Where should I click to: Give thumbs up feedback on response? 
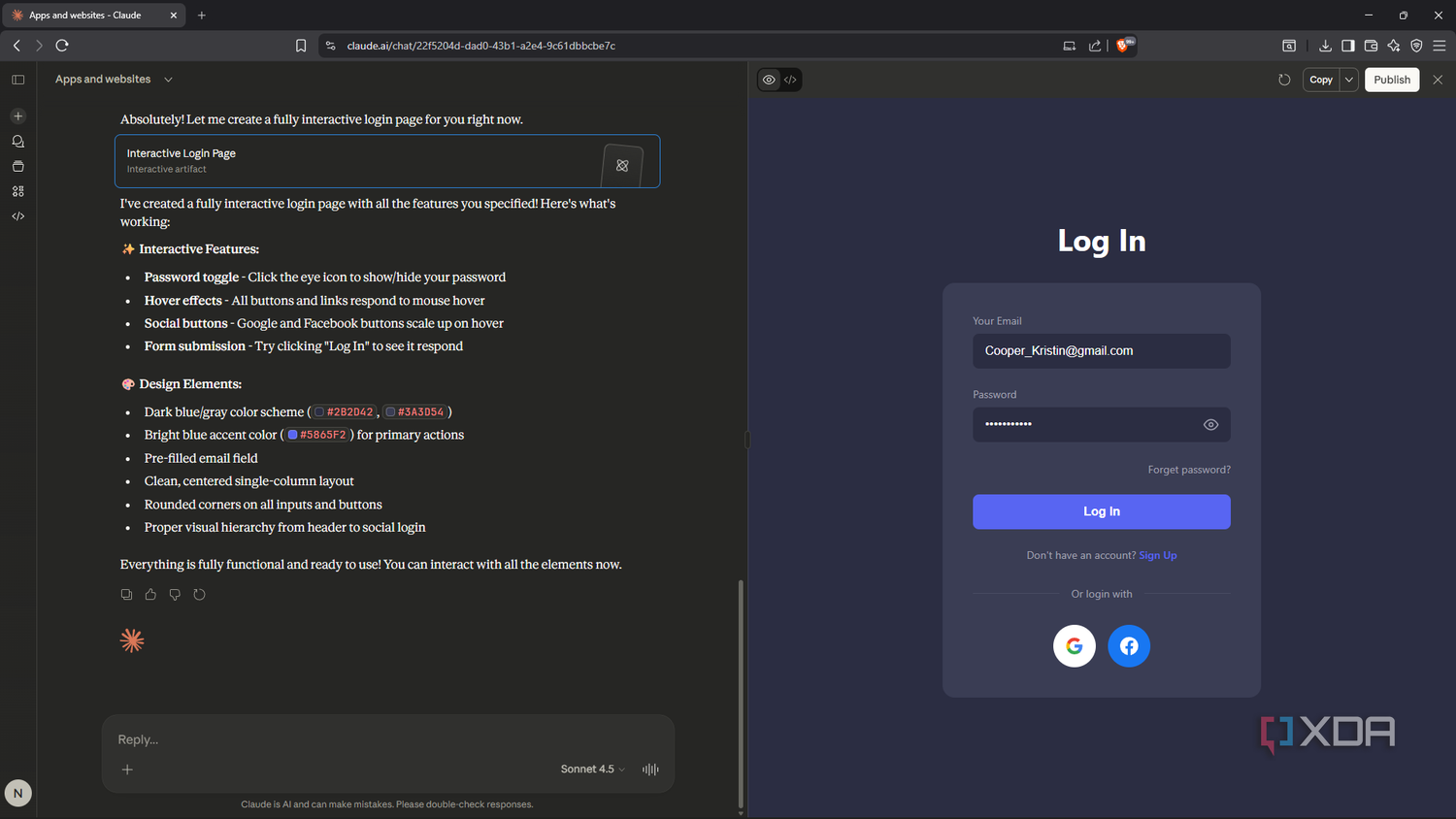click(150, 594)
